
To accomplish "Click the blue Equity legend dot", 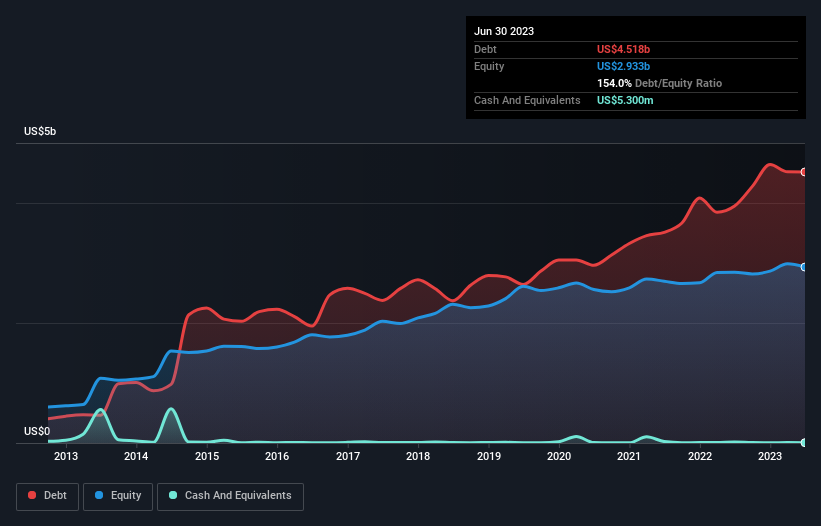I will coord(99,495).
